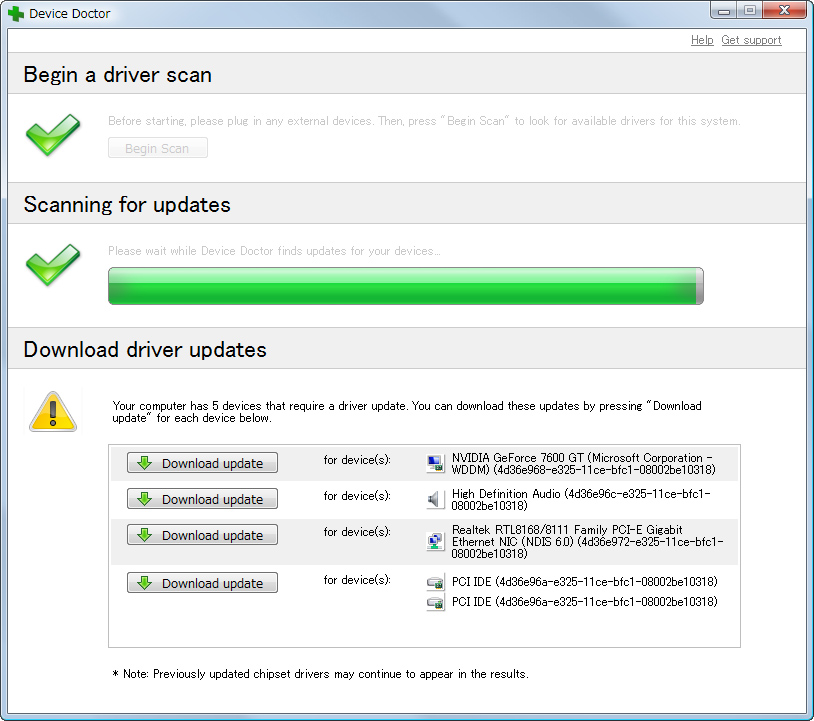Click 'for device(s):' label in the Audio row

coord(357,496)
